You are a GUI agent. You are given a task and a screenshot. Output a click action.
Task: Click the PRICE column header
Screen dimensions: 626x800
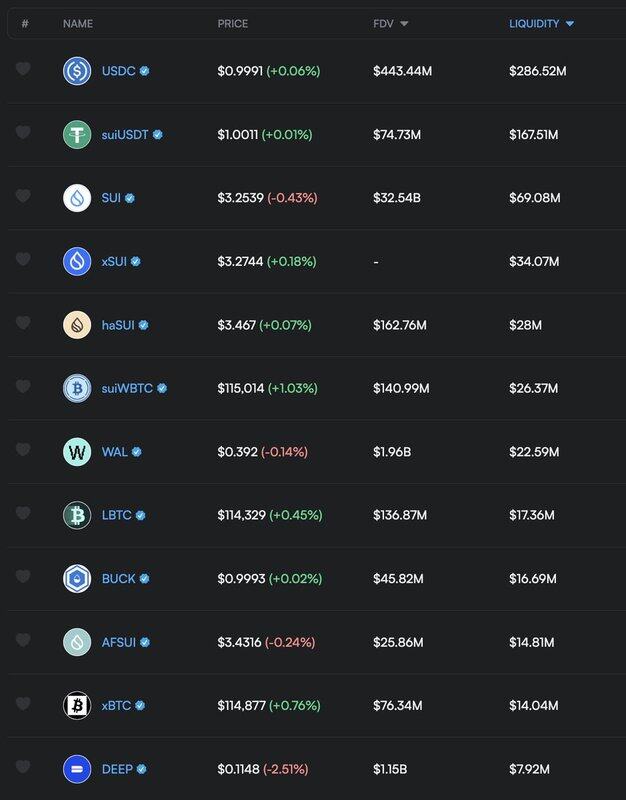pos(233,24)
